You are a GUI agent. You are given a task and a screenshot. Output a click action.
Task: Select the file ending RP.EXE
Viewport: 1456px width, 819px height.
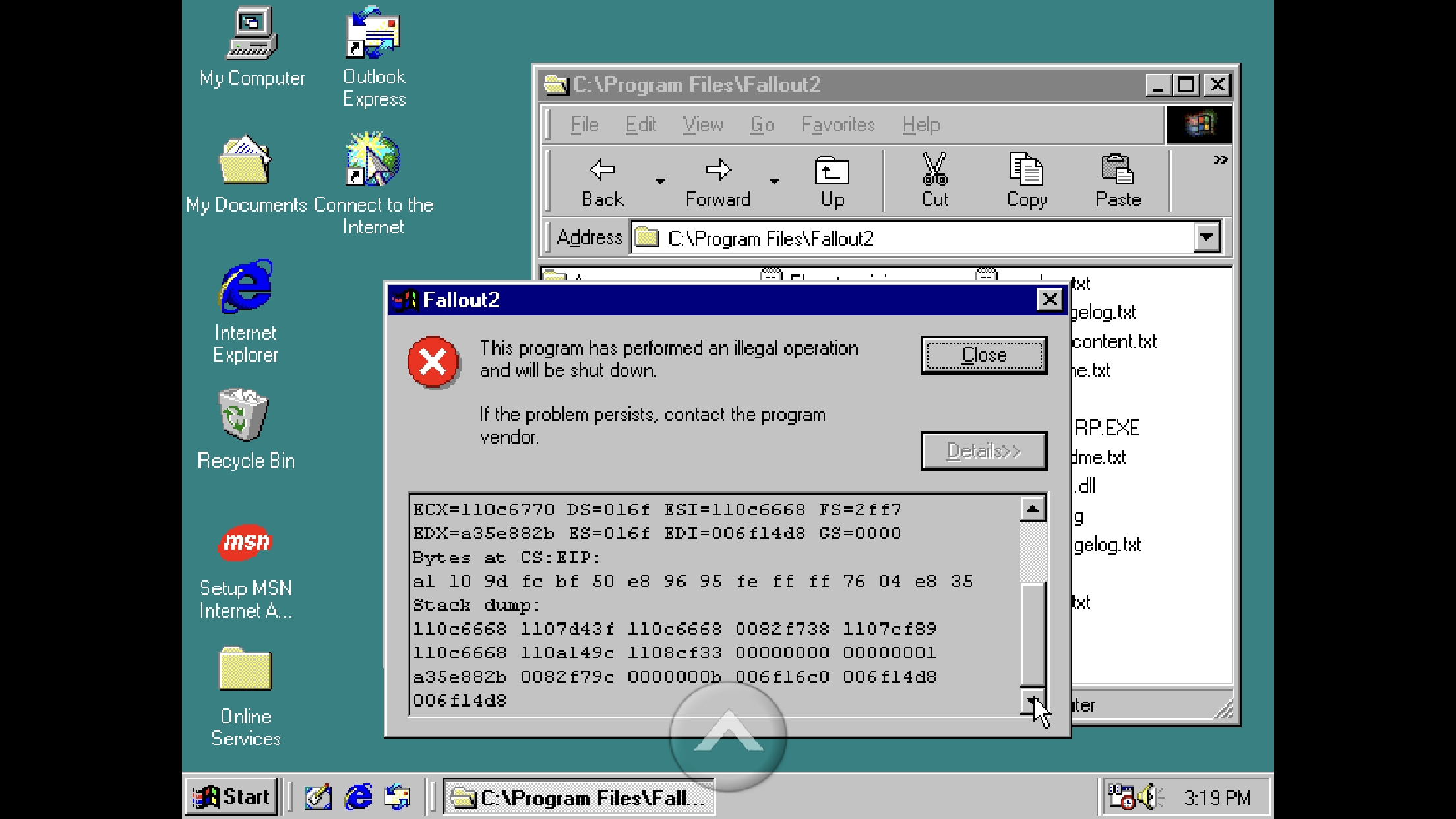tap(1106, 428)
